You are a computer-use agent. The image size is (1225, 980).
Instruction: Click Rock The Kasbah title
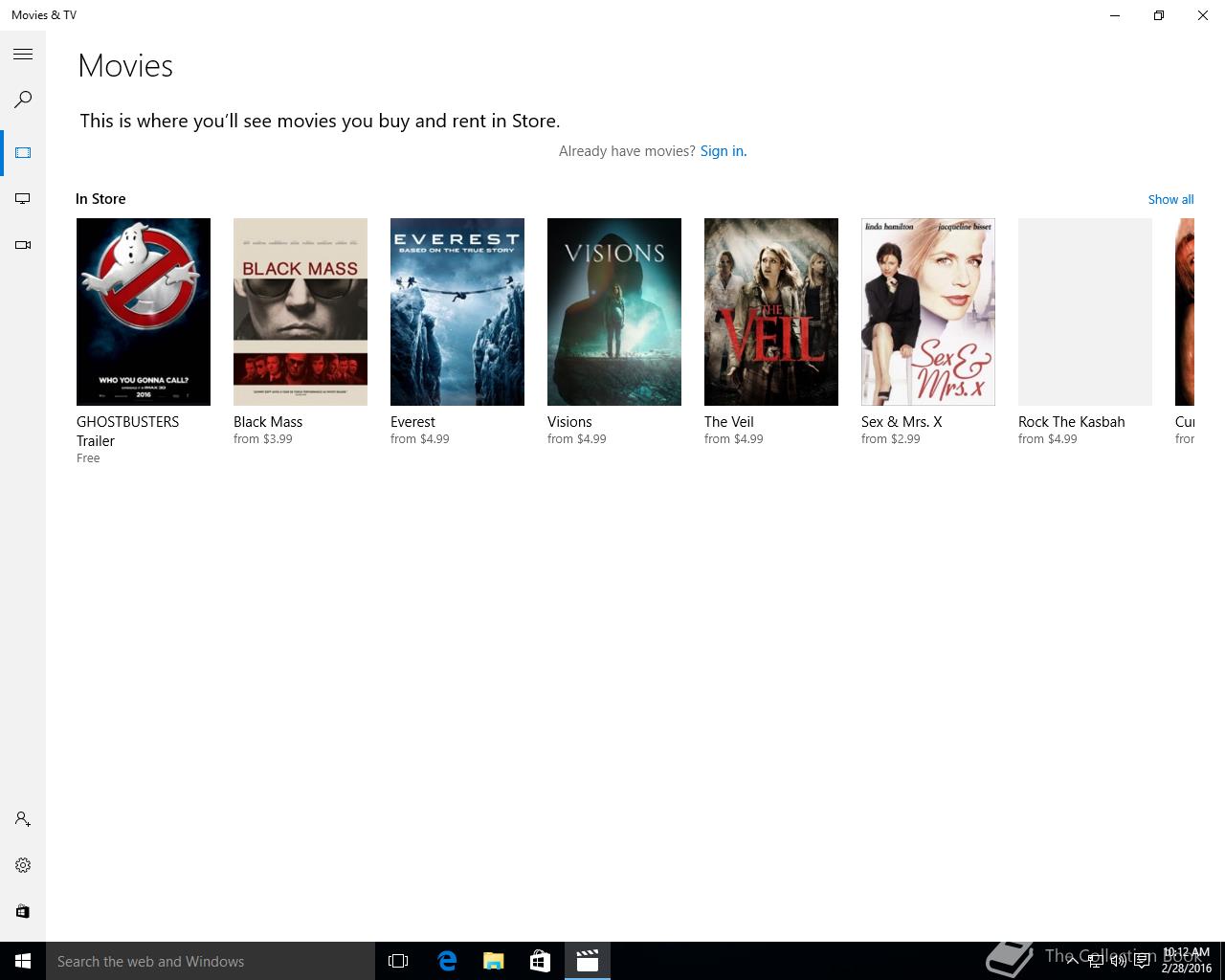(x=1072, y=422)
